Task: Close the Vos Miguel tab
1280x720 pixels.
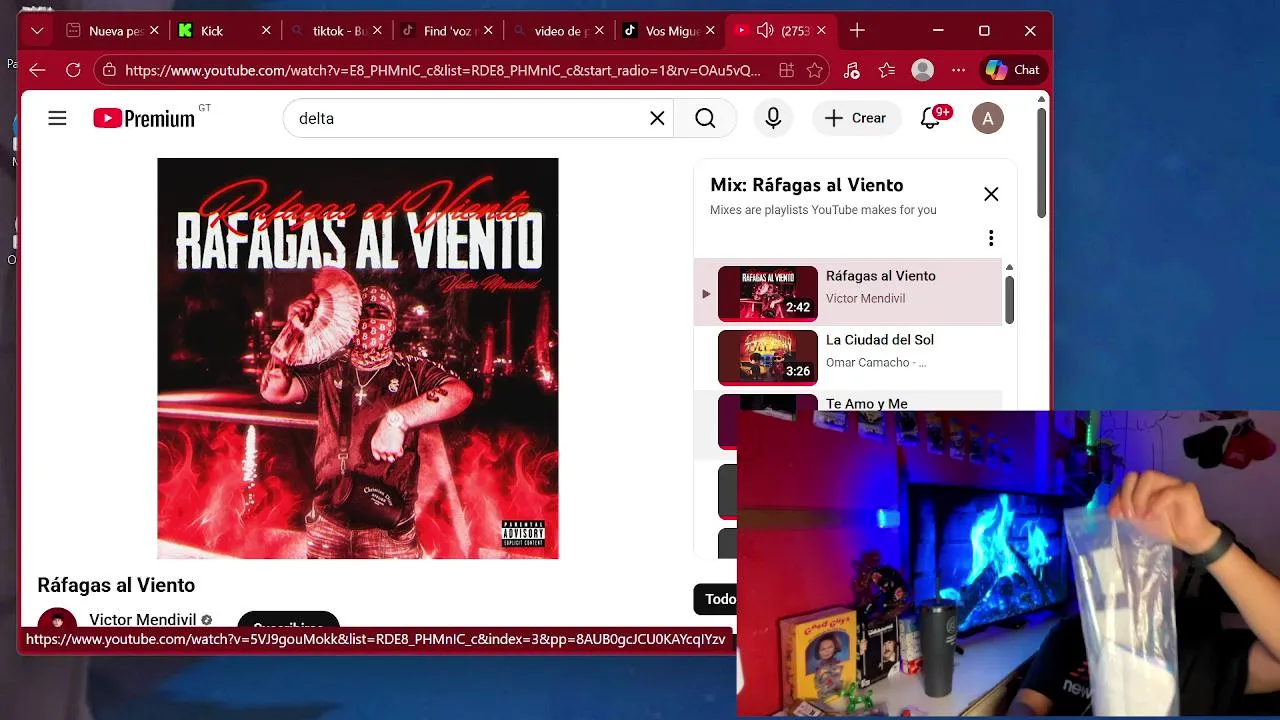Action: 710,31
